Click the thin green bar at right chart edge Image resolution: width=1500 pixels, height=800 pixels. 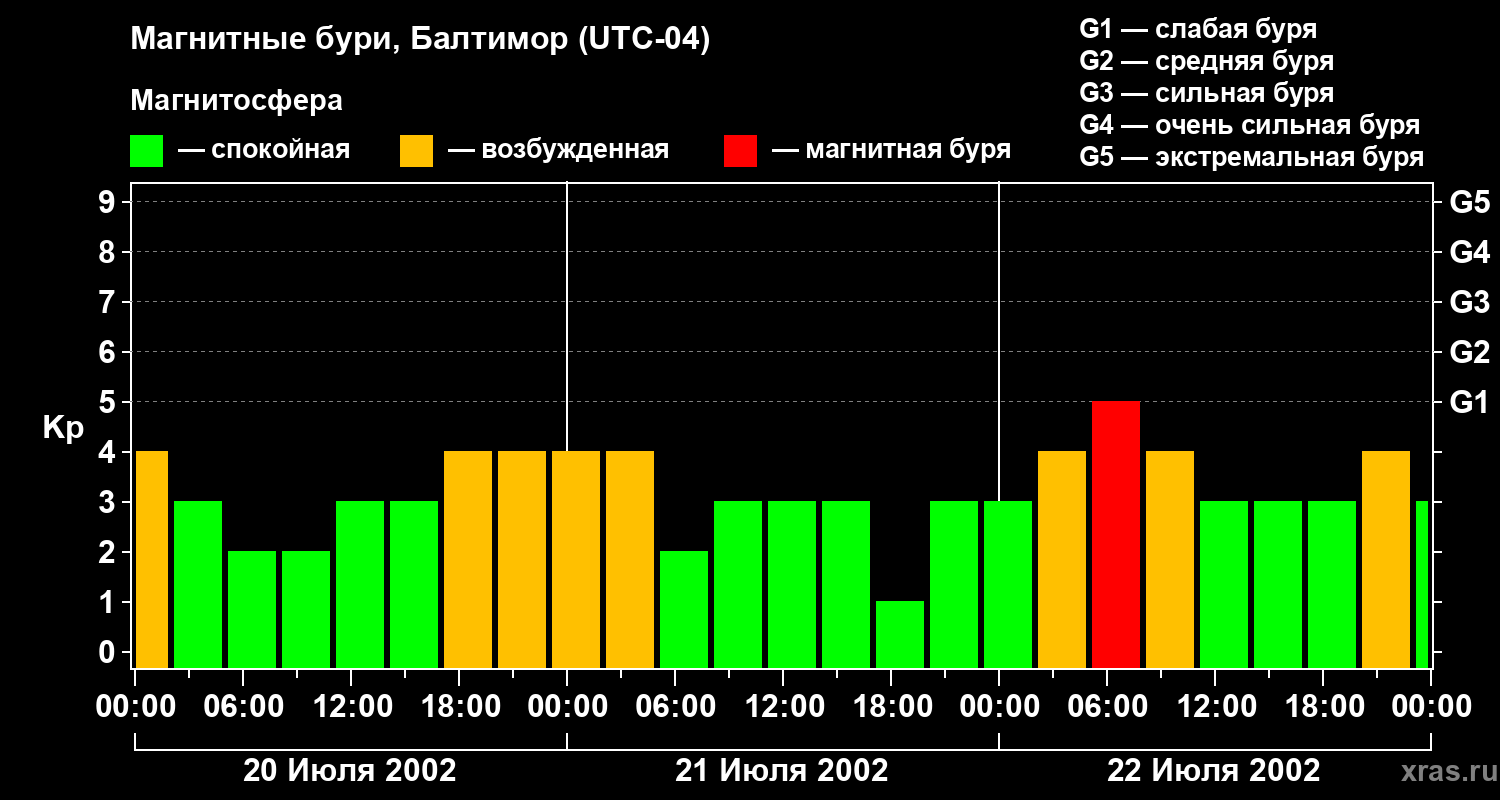[1422, 584]
